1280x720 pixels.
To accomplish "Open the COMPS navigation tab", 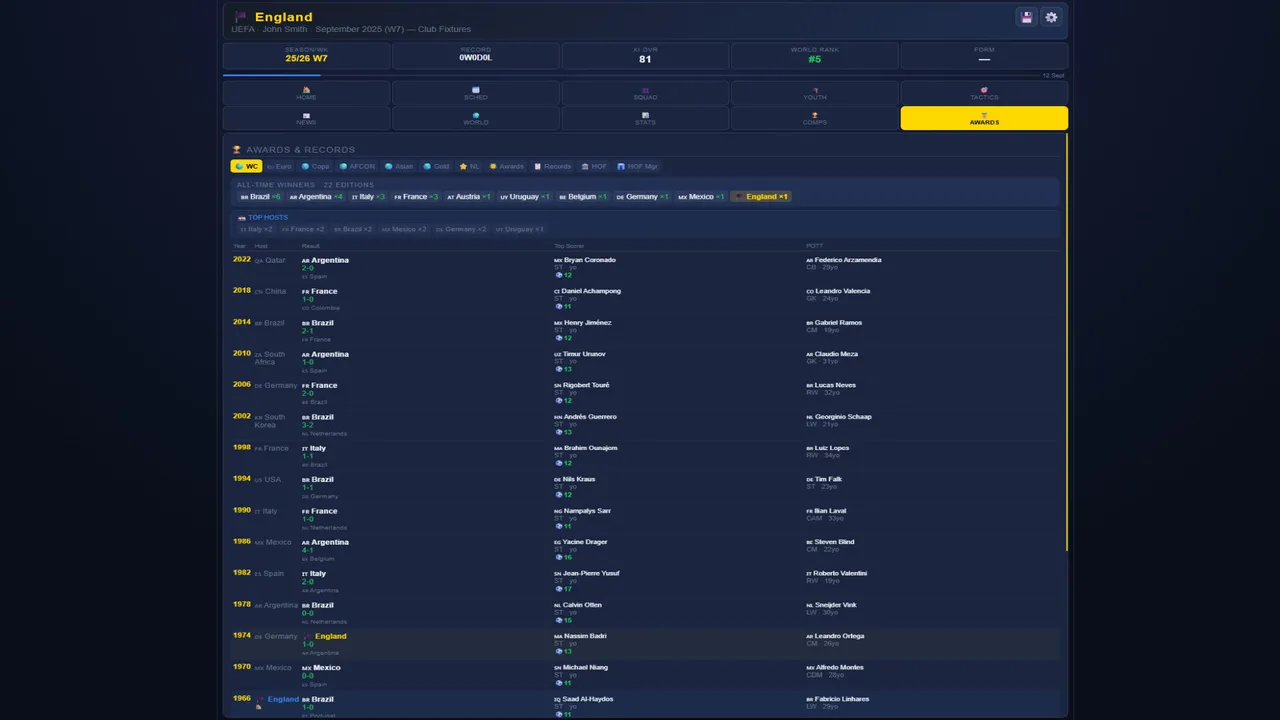I will (815, 118).
